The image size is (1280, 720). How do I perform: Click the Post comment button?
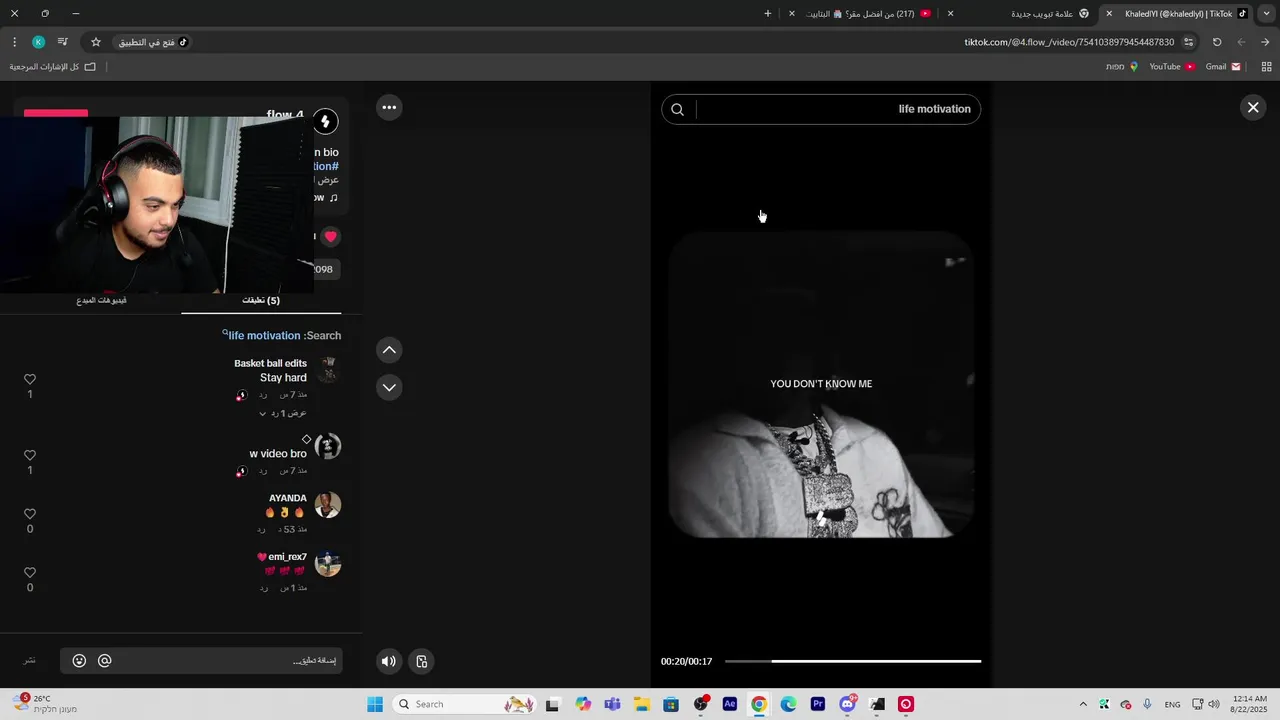(x=30, y=661)
